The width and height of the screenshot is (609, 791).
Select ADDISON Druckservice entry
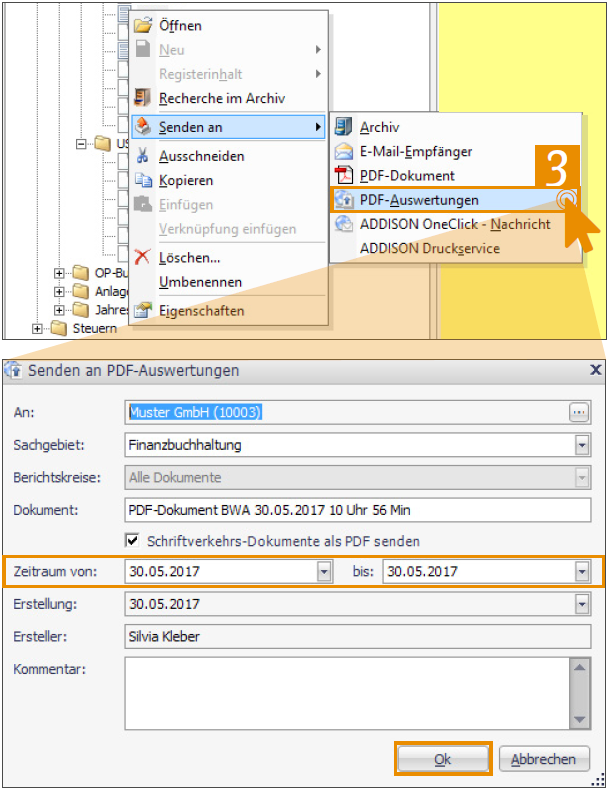click(x=456, y=248)
